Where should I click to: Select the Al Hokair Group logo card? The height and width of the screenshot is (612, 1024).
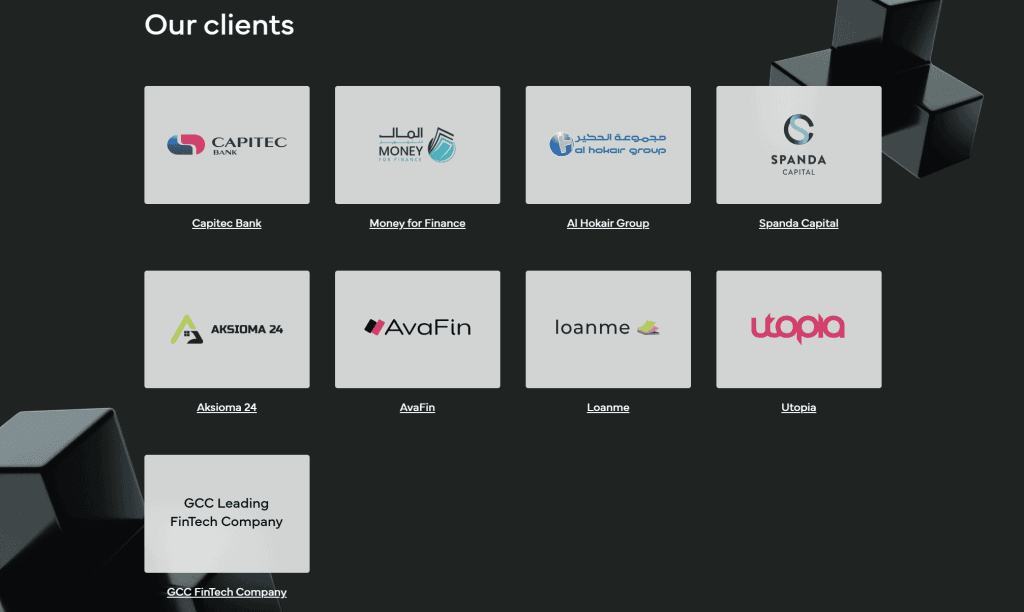point(608,145)
